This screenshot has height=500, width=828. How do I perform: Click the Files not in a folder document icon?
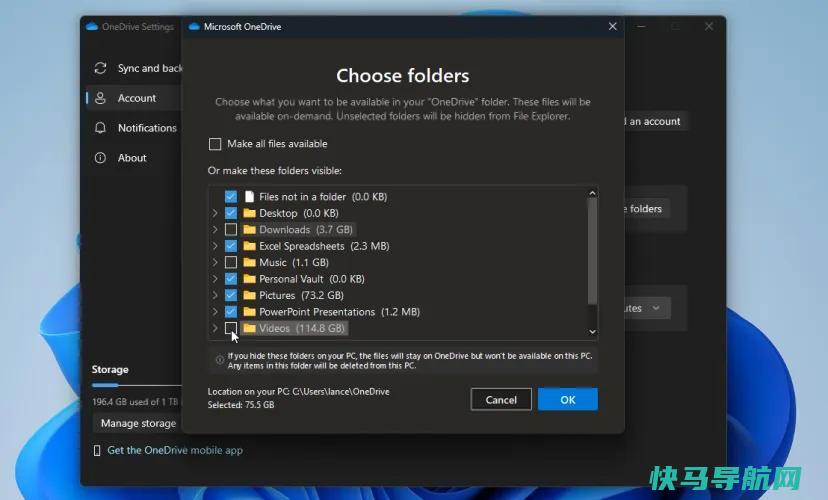coord(249,196)
